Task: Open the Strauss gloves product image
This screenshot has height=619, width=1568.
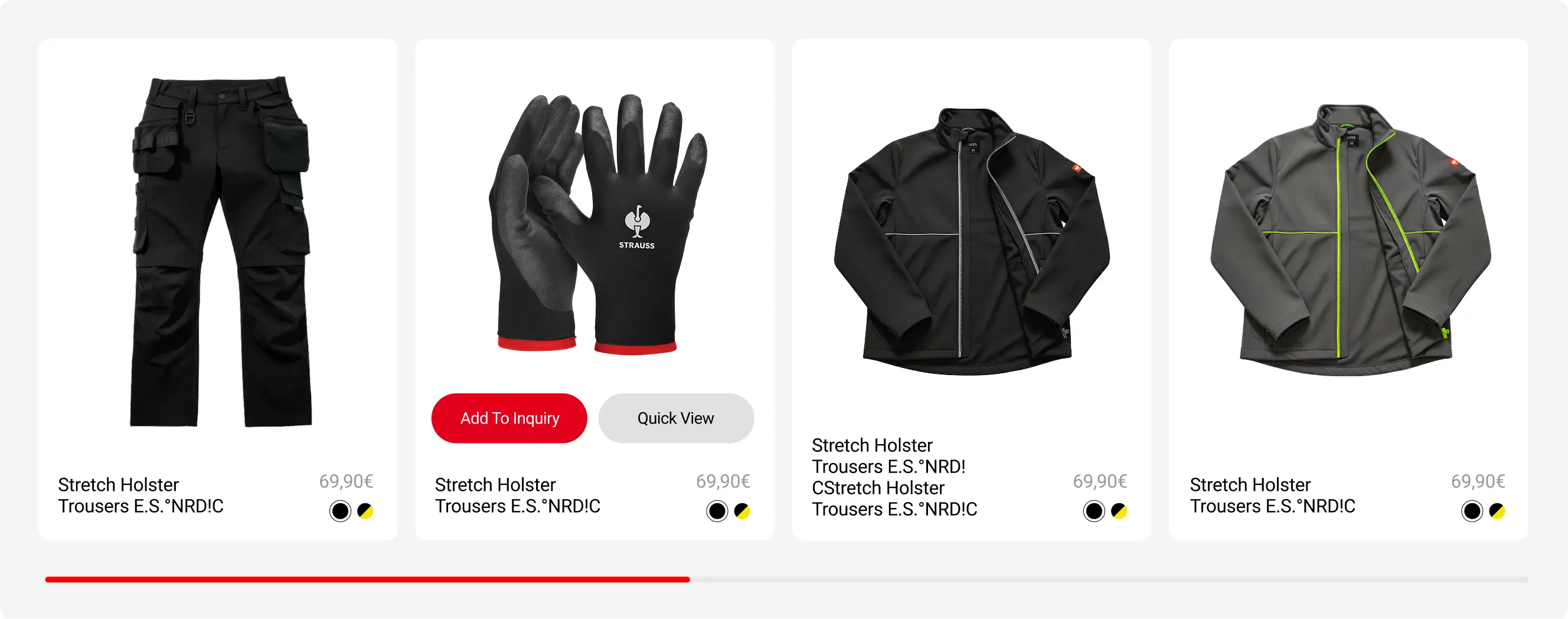Action: tap(597, 224)
